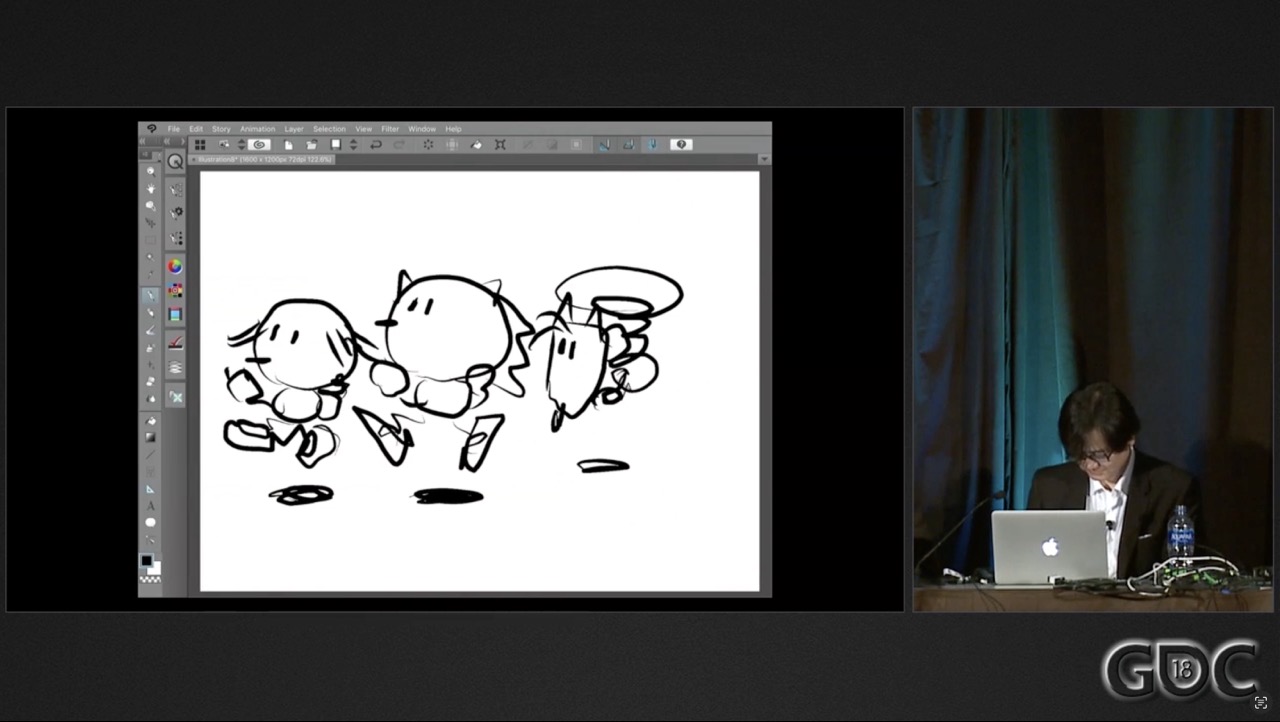Click the white drawing canvas
The image size is (1280, 722).
pyautogui.click(x=480, y=381)
